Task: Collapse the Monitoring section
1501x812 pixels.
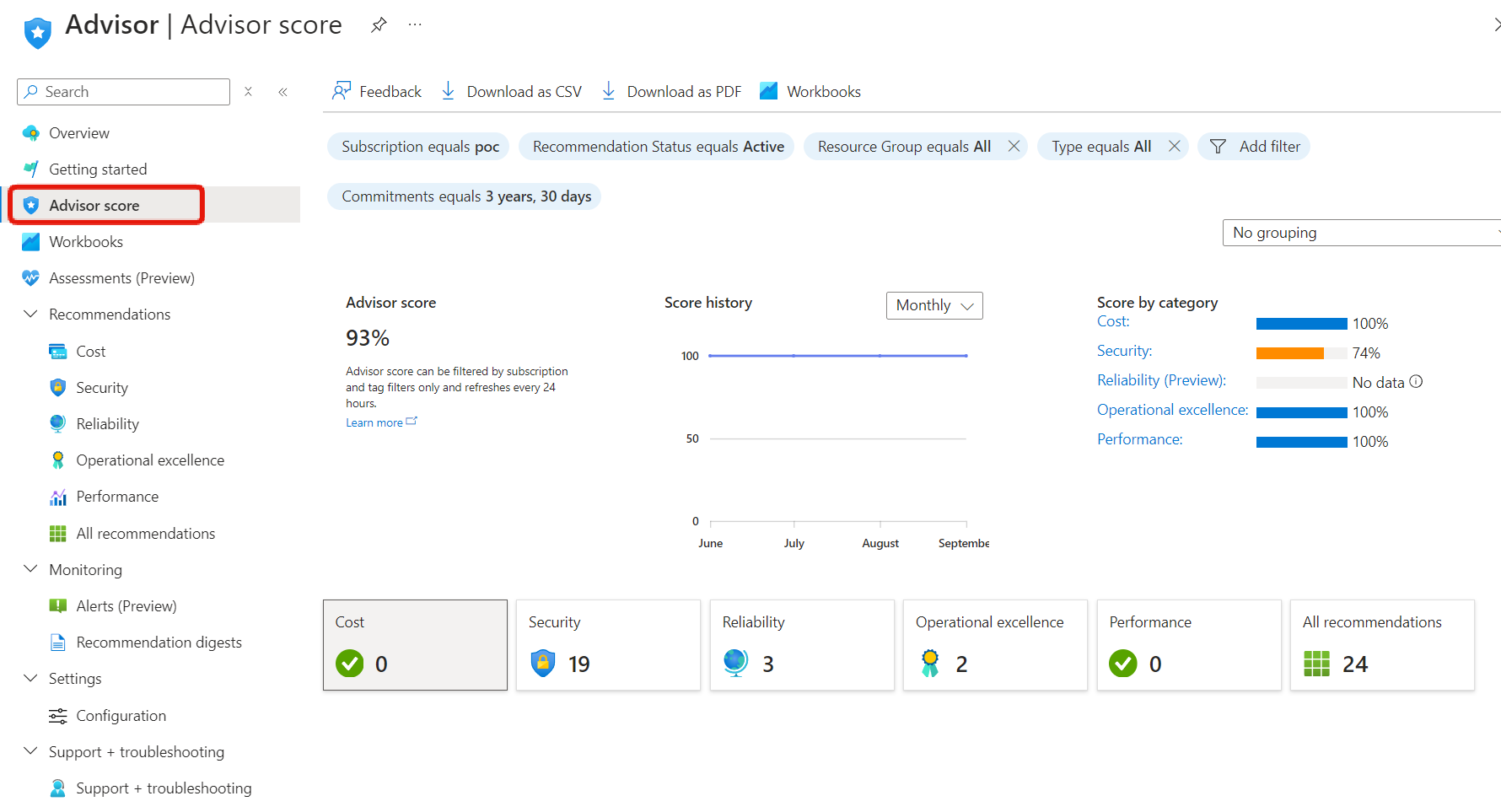Action: coord(31,570)
